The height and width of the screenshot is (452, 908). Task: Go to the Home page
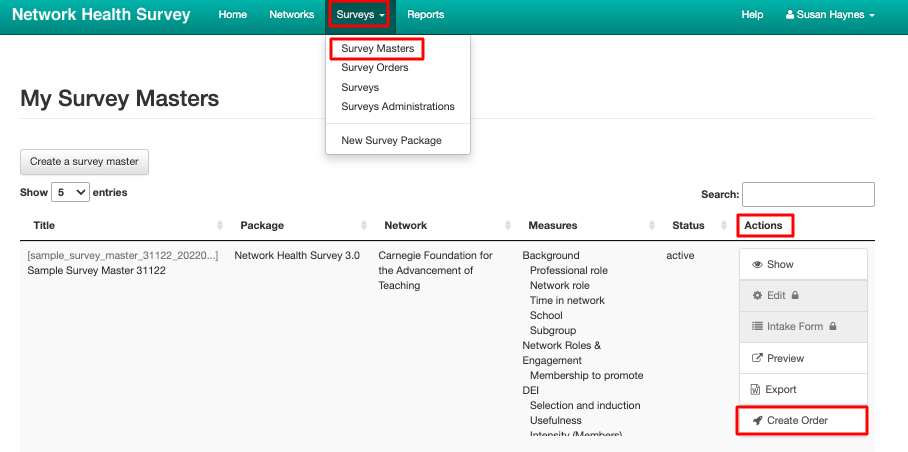tap(232, 15)
